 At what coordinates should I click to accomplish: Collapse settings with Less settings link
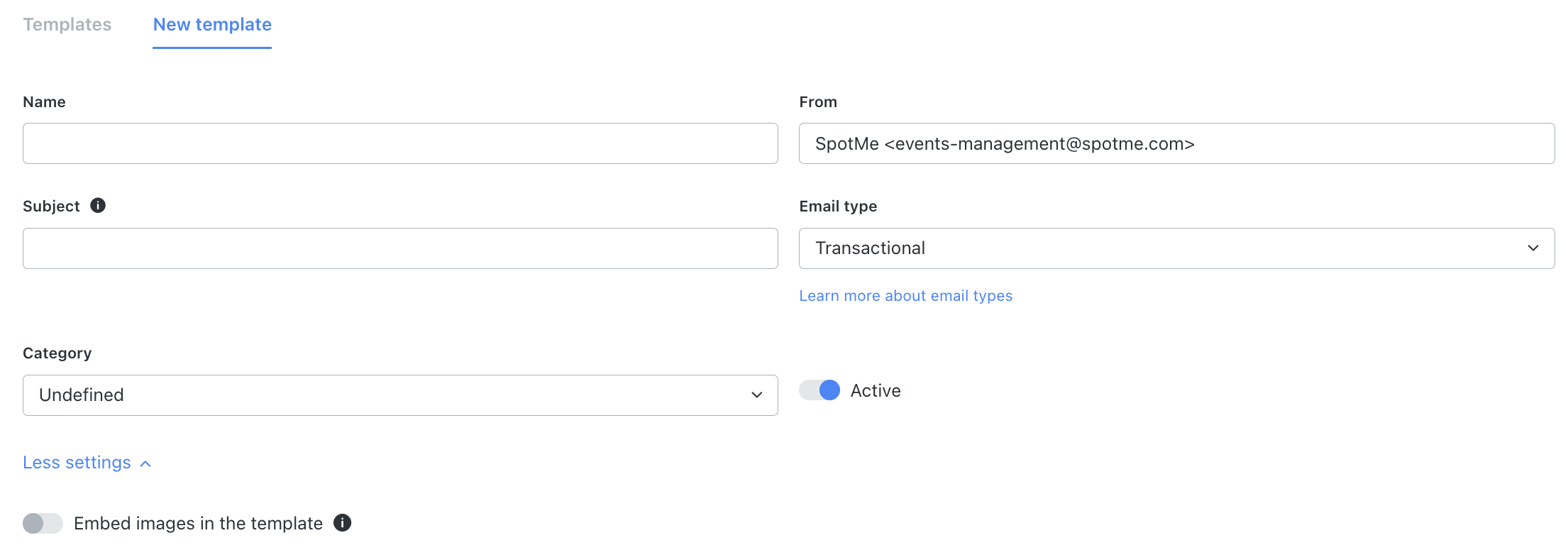(x=87, y=463)
